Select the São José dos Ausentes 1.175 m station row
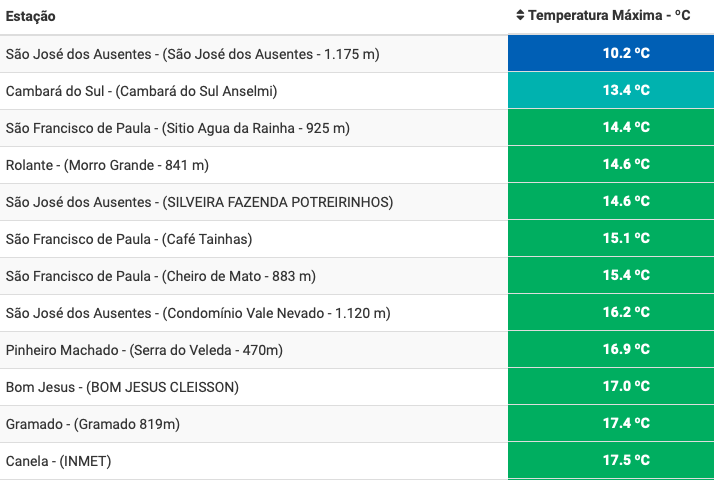Image resolution: width=714 pixels, height=480 pixels. pyautogui.click(x=193, y=54)
